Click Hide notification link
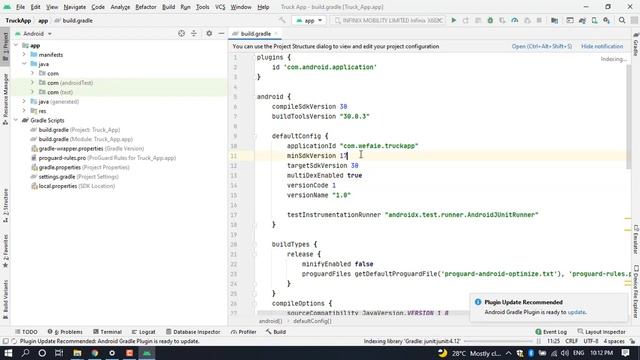Screen dimensions: 640x360 [x=602, y=47]
